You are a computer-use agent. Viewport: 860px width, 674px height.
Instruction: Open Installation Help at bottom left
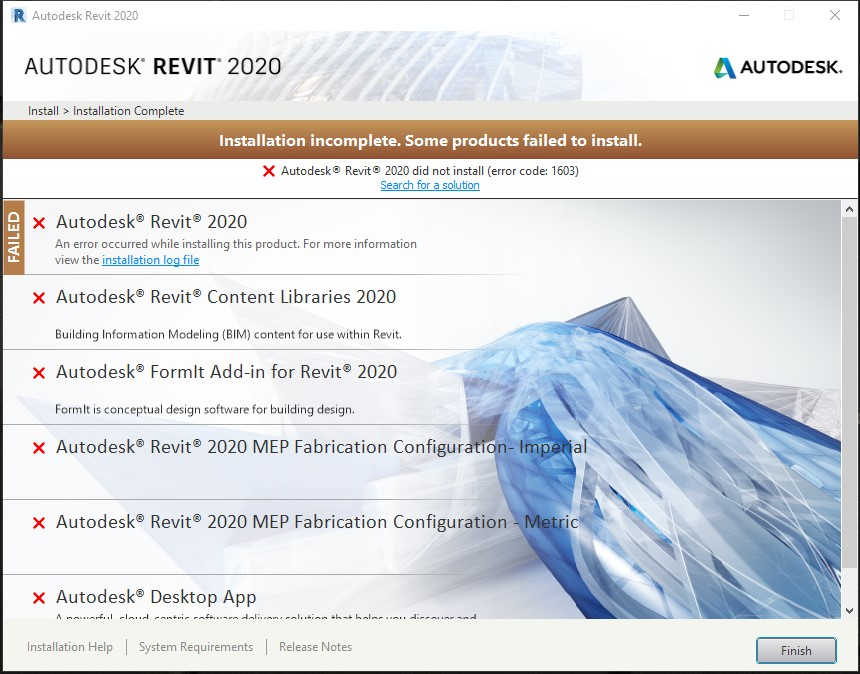pos(69,647)
